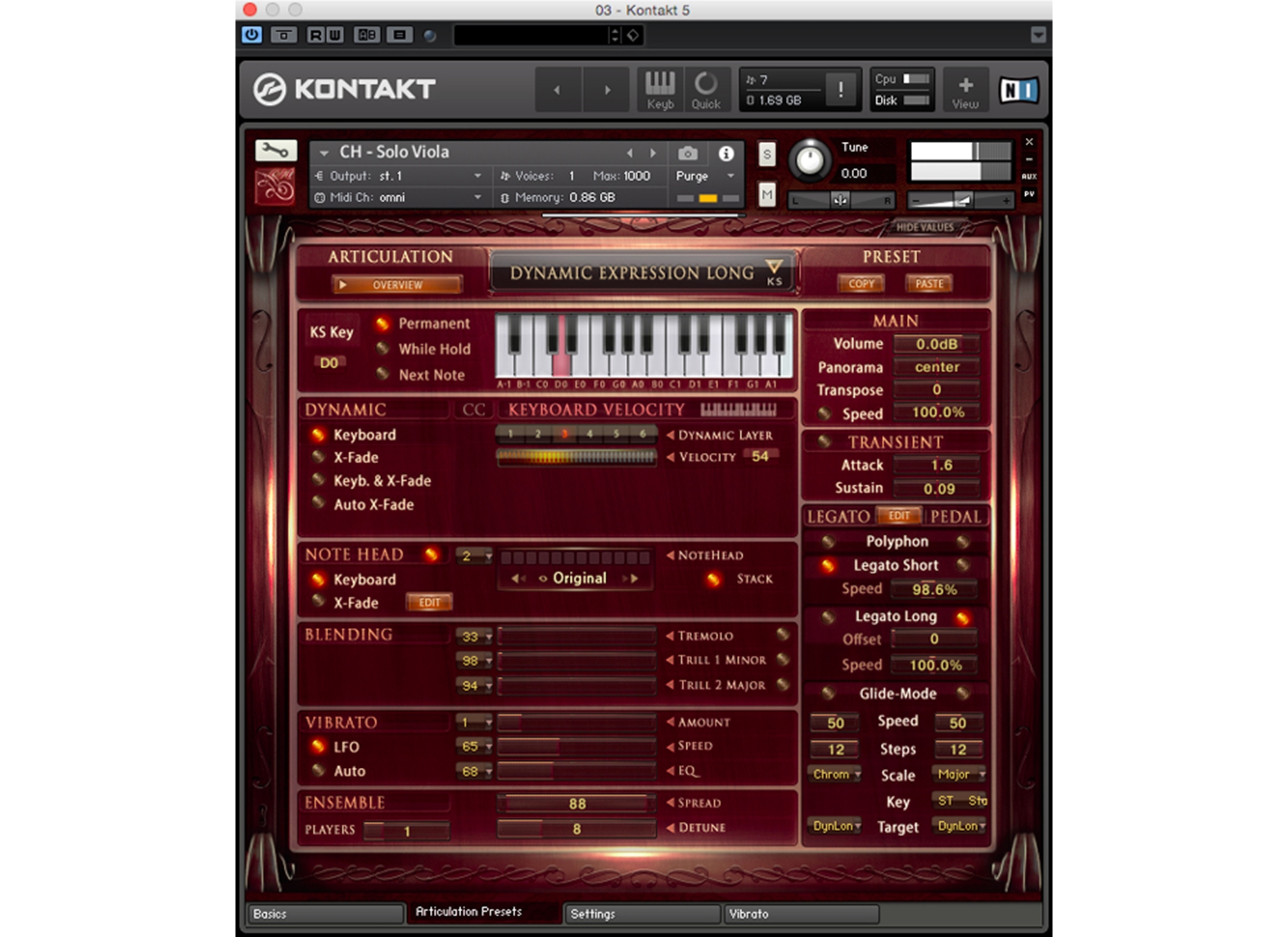Click the W automation write button

click(334, 34)
